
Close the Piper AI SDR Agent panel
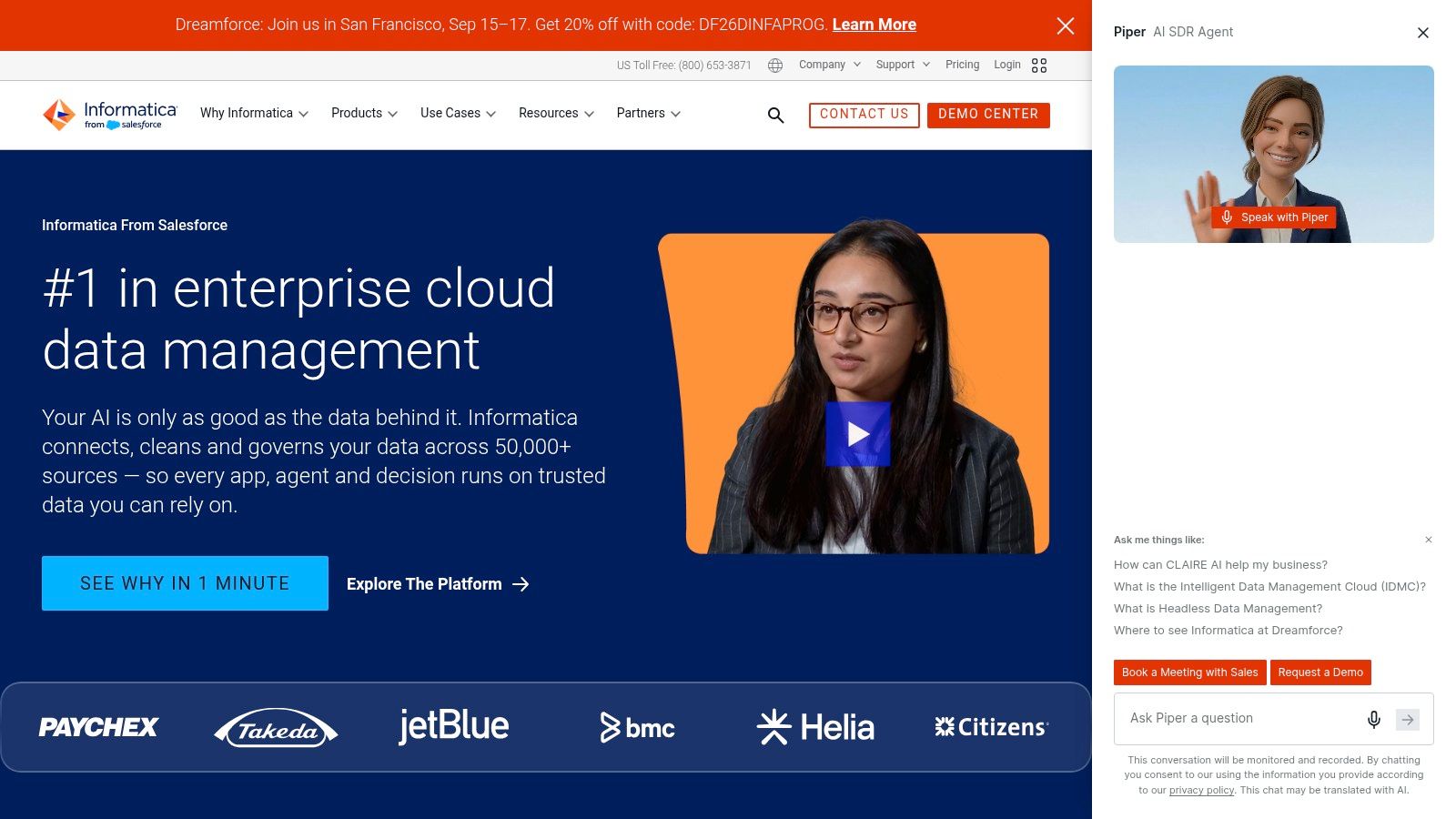coord(1423,33)
